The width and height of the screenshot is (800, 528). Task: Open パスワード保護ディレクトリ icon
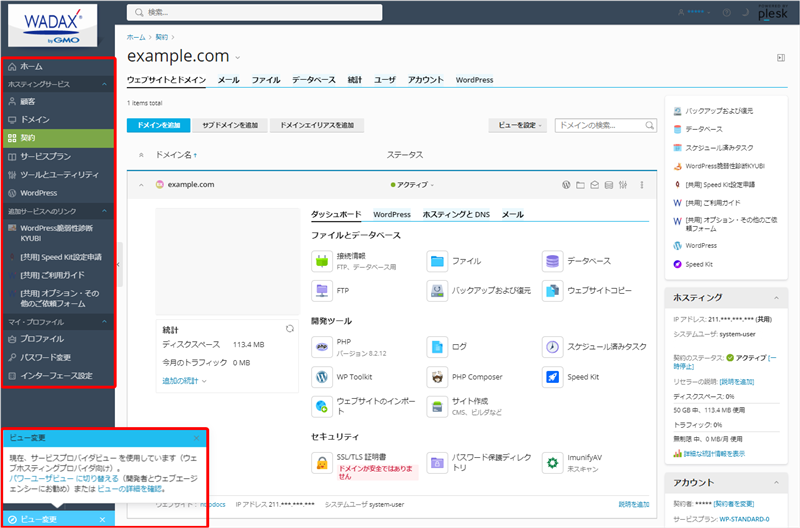(x=437, y=463)
